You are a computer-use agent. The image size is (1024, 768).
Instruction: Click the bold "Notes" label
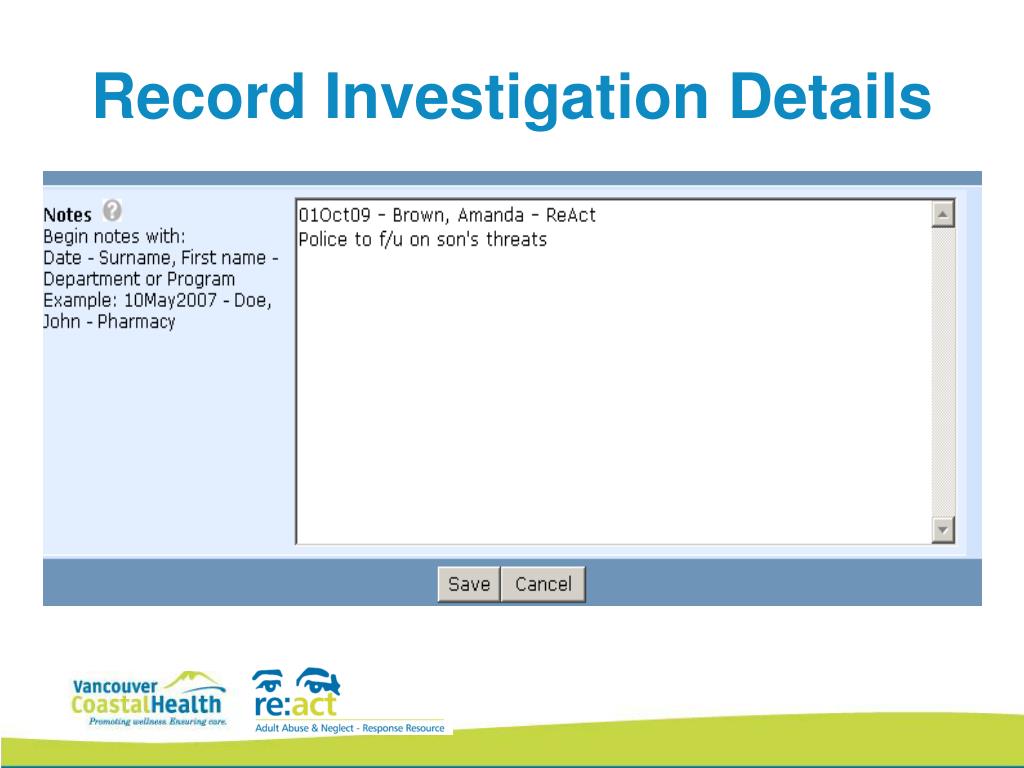[x=67, y=215]
